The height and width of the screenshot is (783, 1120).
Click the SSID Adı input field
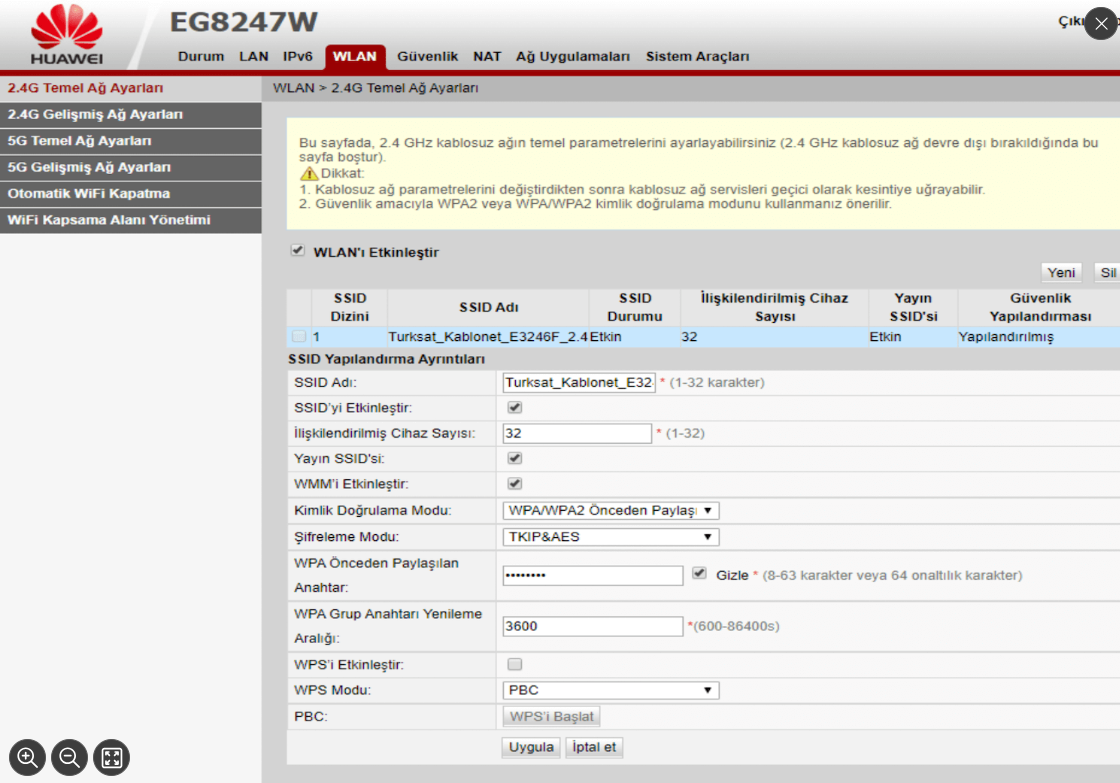coord(579,382)
